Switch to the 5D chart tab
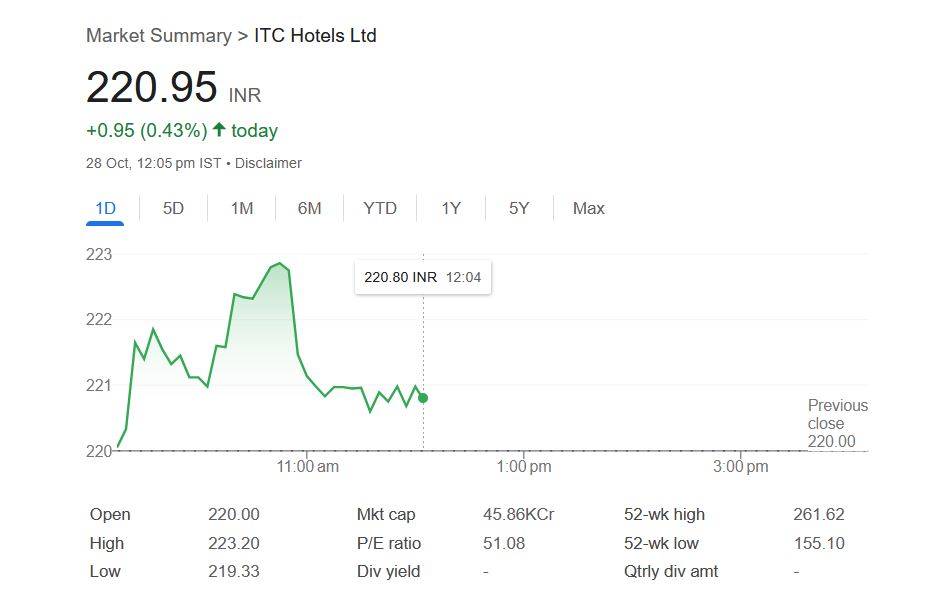925x609 pixels. coord(173,208)
